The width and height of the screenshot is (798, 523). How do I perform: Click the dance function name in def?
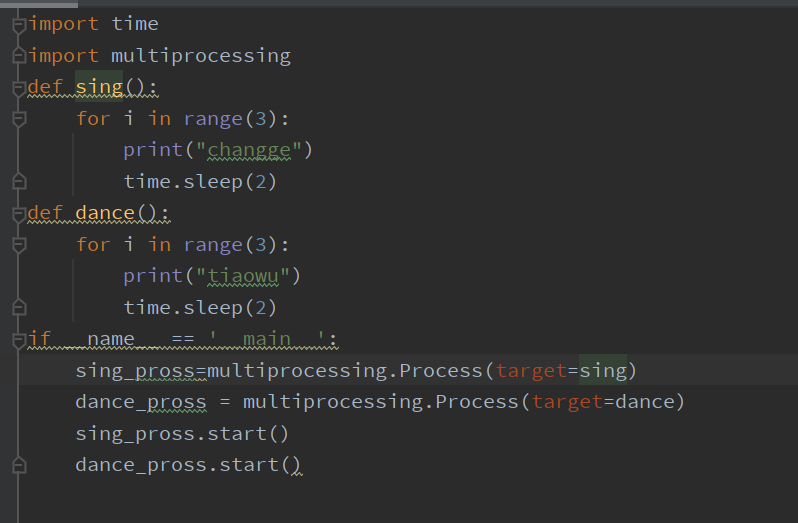coord(105,213)
